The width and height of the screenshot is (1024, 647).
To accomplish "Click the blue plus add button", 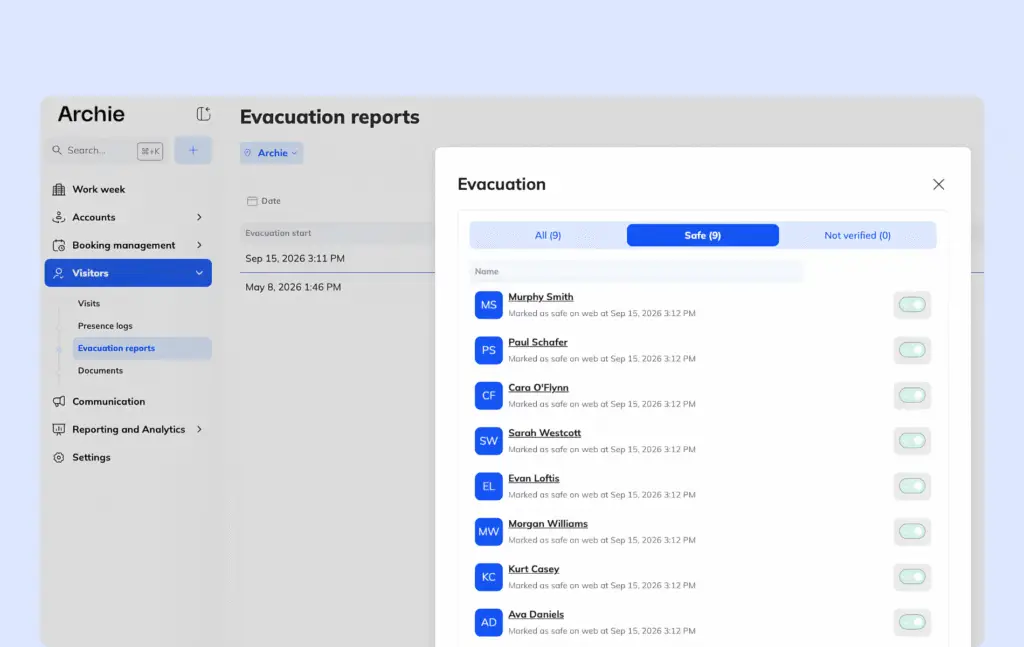I will pos(193,150).
